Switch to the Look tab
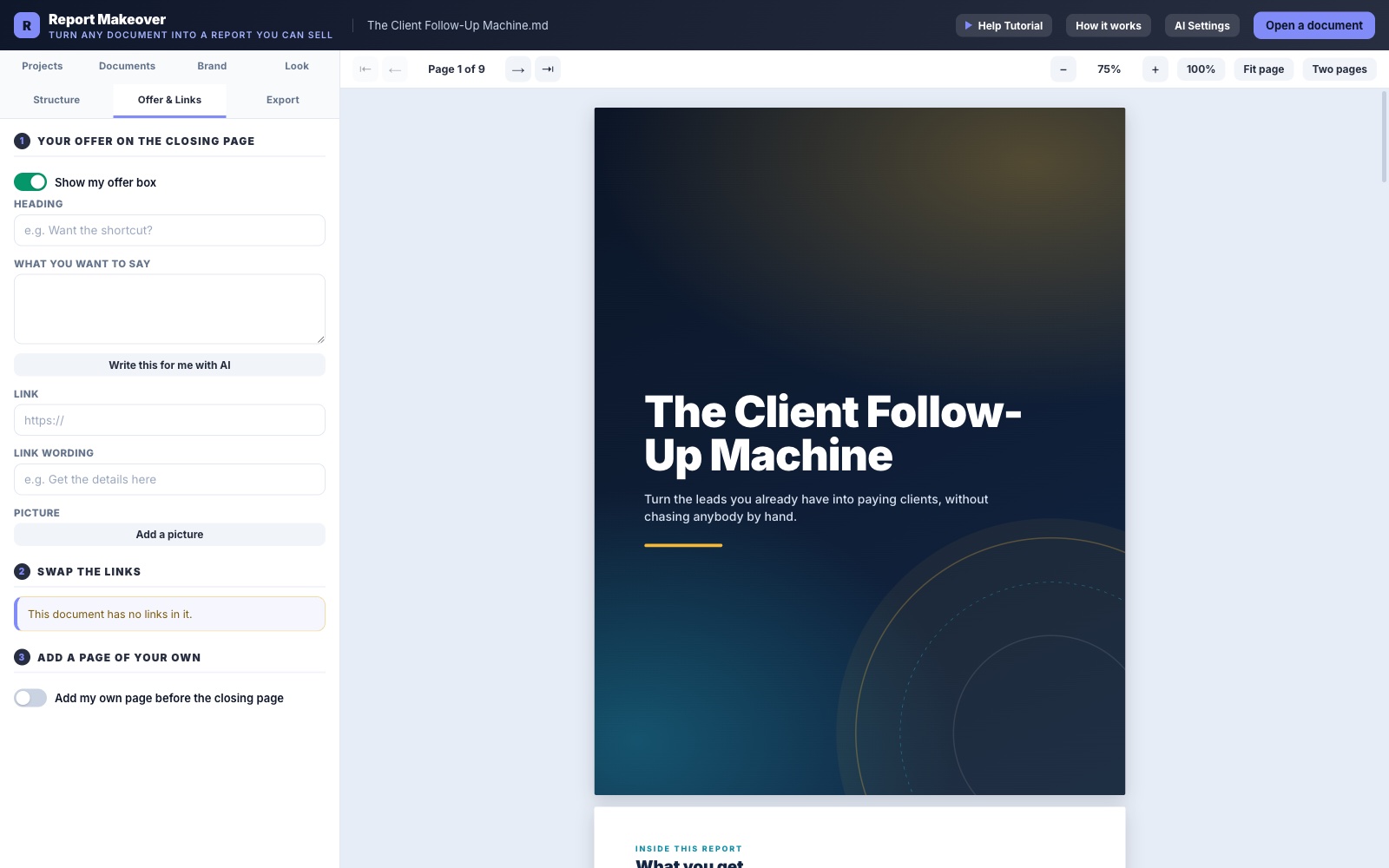This screenshot has height=868, width=1389. point(297,66)
